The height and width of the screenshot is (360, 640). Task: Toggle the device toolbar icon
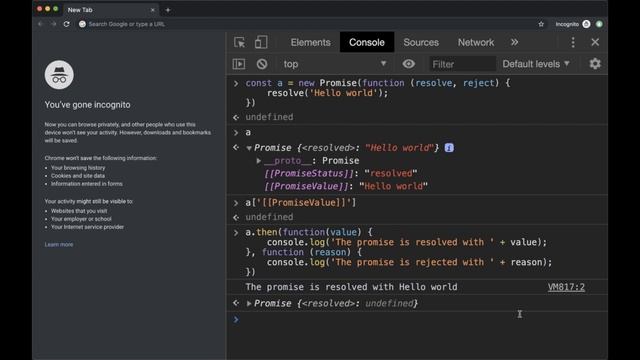(x=261, y=42)
